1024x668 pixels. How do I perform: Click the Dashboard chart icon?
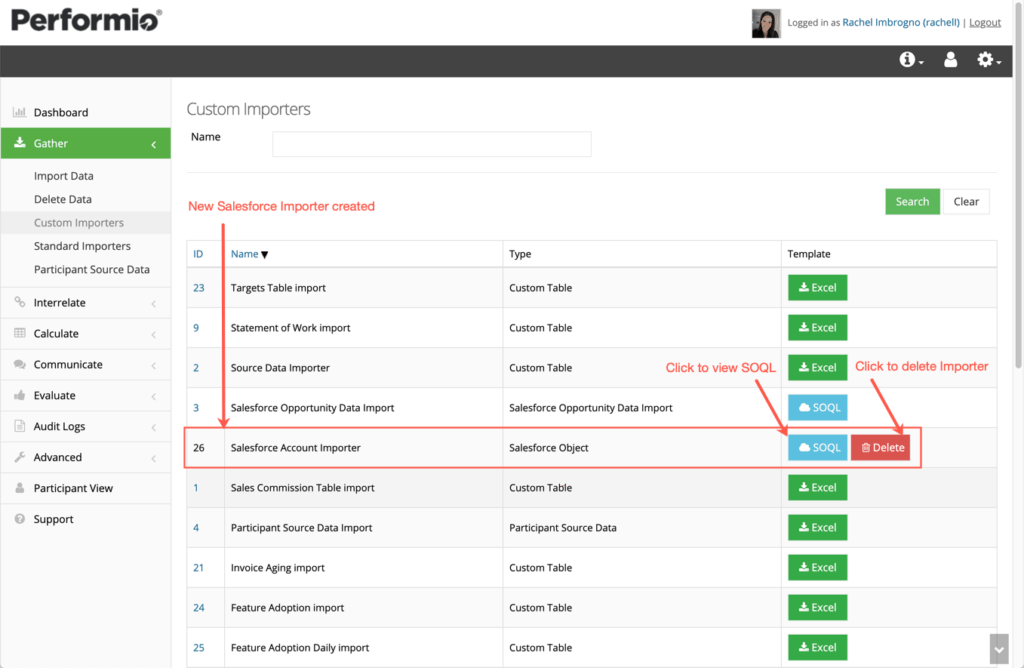tap(20, 112)
